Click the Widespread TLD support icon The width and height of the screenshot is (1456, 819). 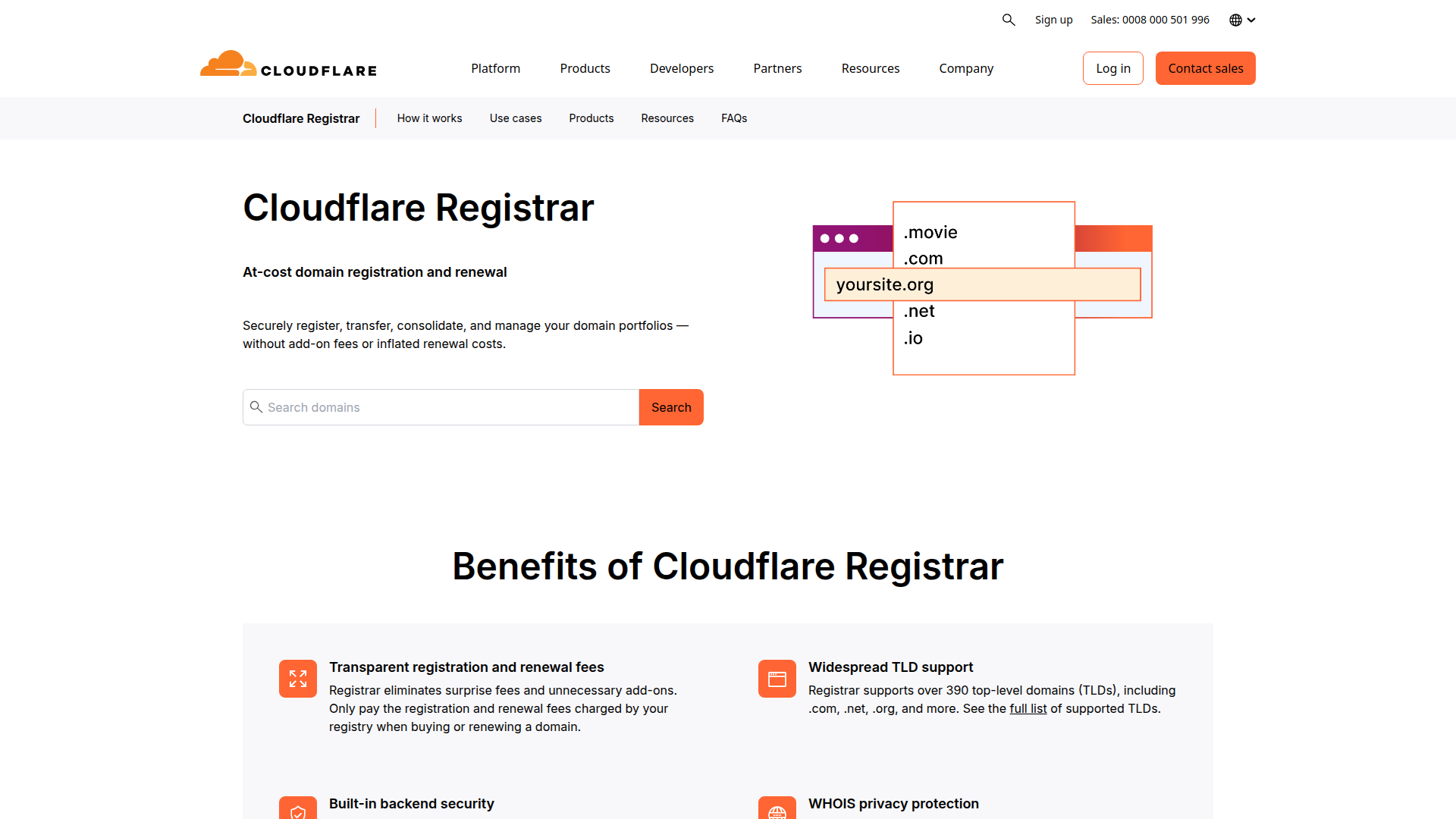coord(777,679)
